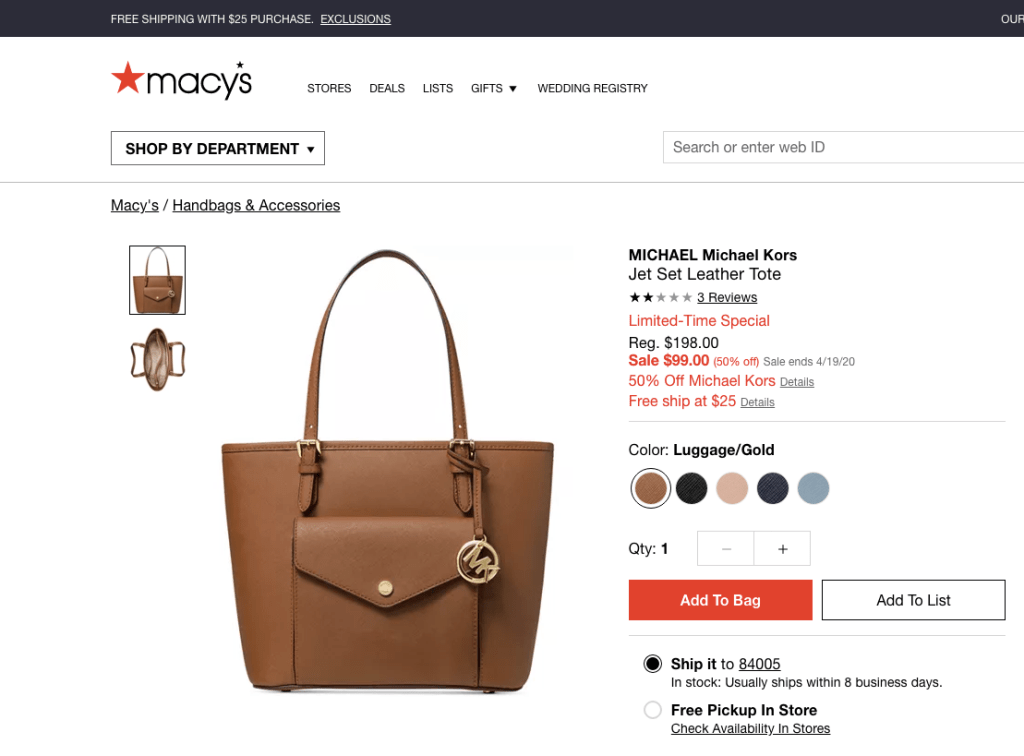Click the search or web ID field
Viewport: 1024px width, 756px height.
[x=843, y=148]
